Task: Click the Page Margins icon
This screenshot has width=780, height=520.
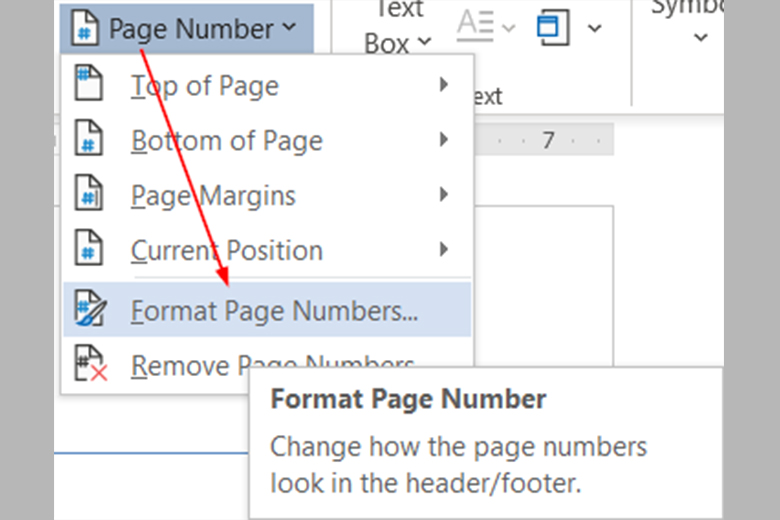Action: 89,193
